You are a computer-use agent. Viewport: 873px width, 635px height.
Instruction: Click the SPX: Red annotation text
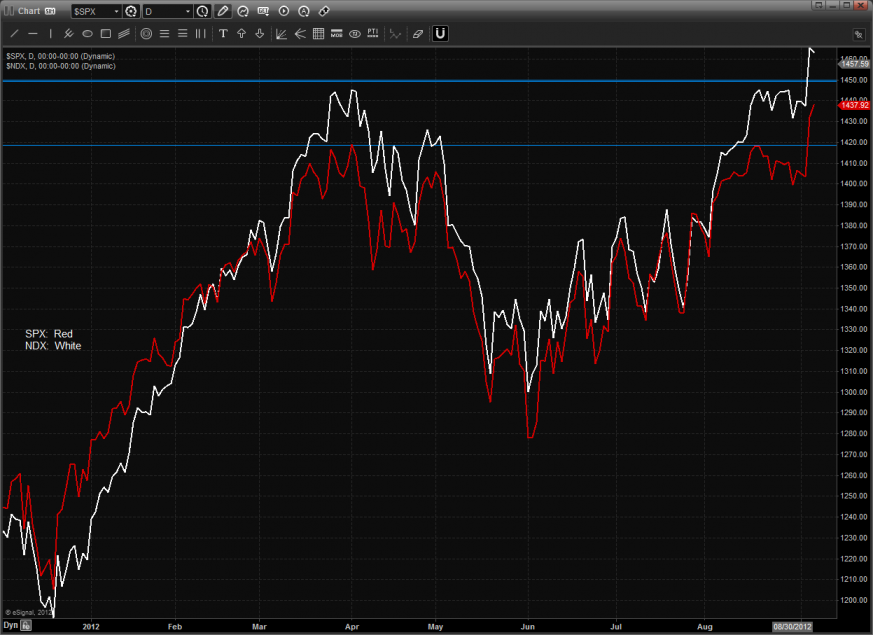(49, 334)
